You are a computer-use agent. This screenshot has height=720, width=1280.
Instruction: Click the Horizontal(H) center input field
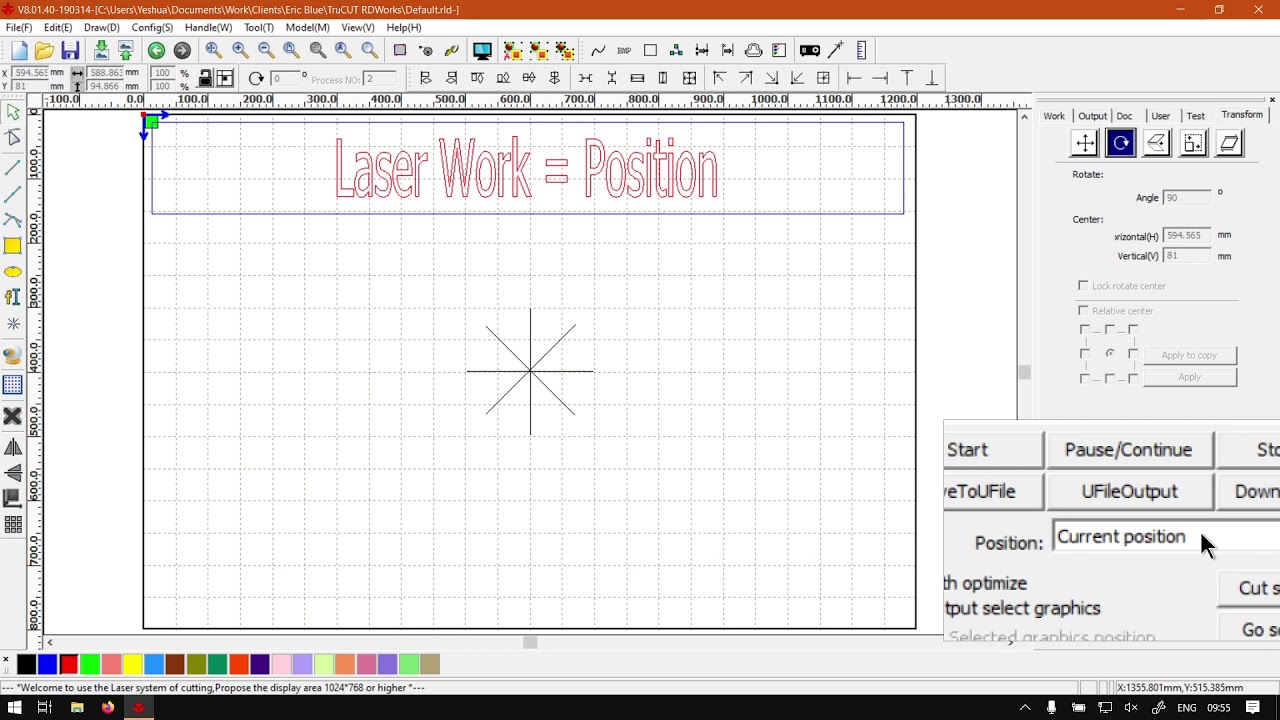[1187, 236]
